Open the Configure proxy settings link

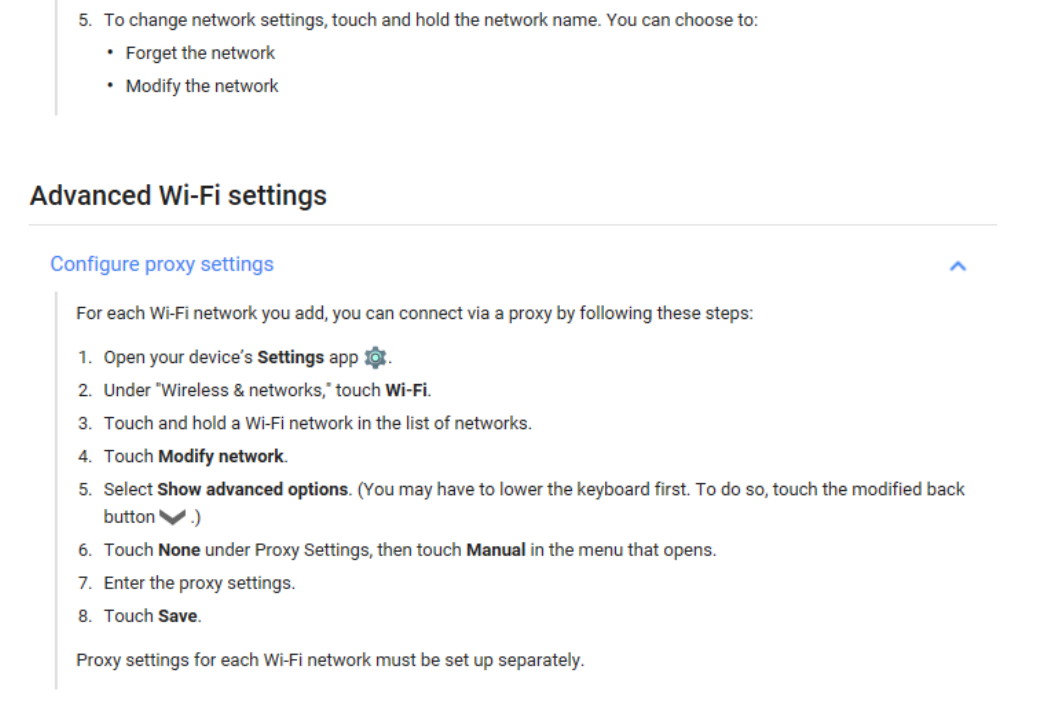(x=162, y=264)
